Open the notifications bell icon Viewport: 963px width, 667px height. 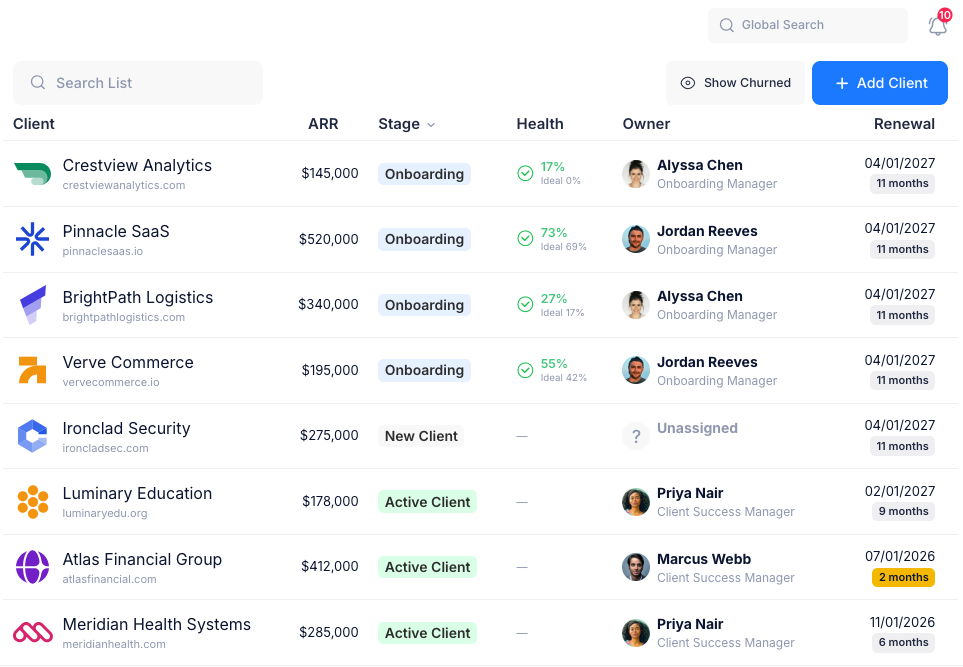937,26
